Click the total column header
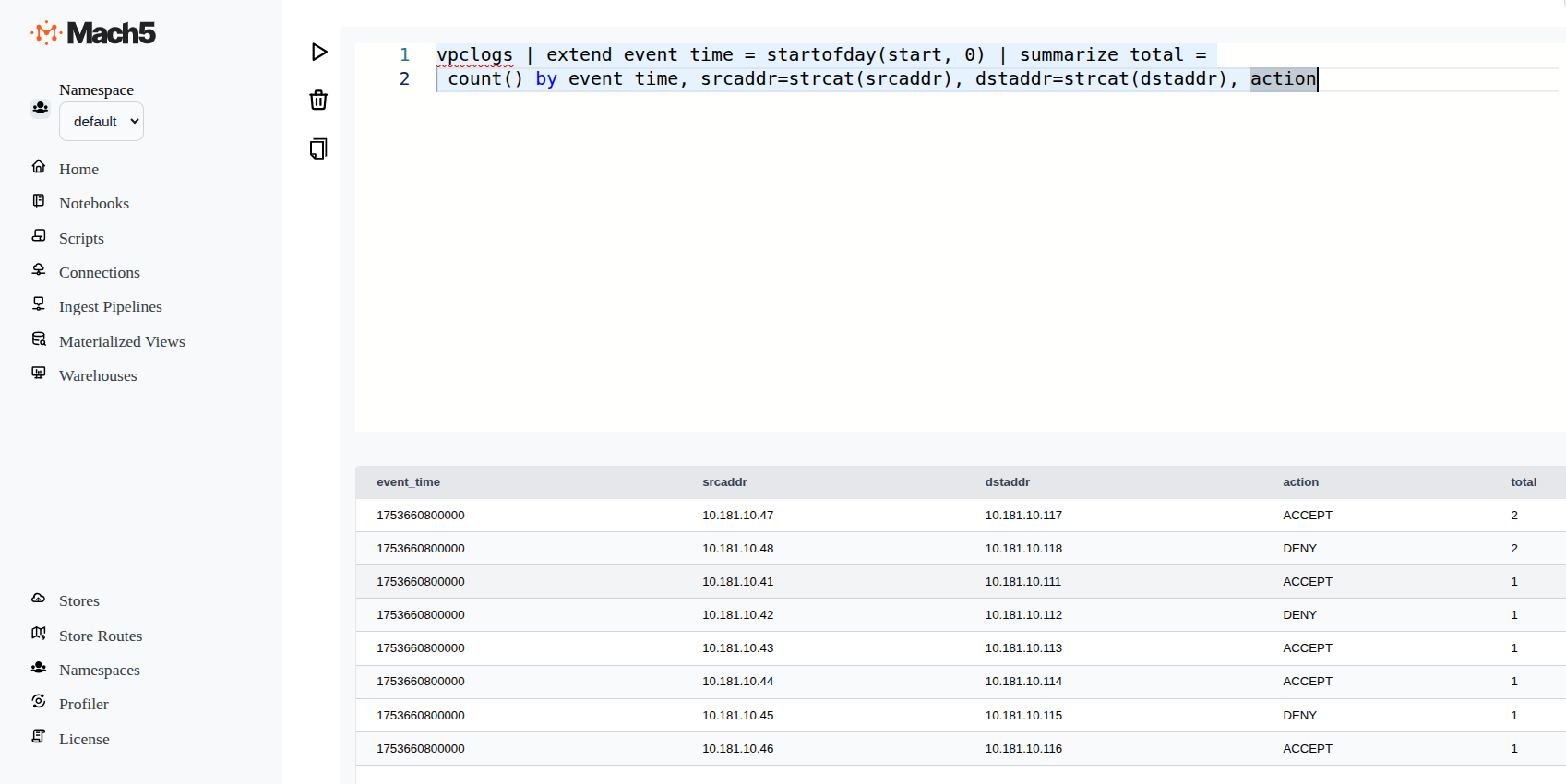1566x784 pixels. (1524, 482)
